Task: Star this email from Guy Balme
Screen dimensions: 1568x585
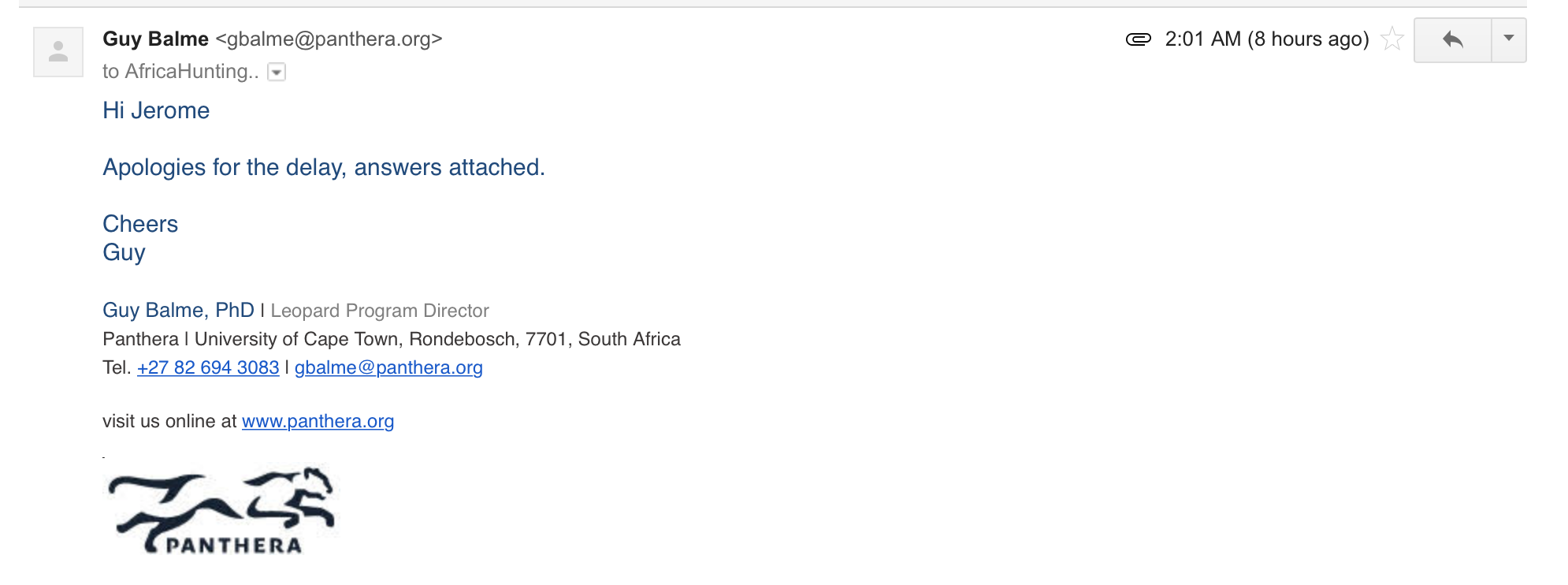Action: pyautogui.click(x=1392, y=39)
